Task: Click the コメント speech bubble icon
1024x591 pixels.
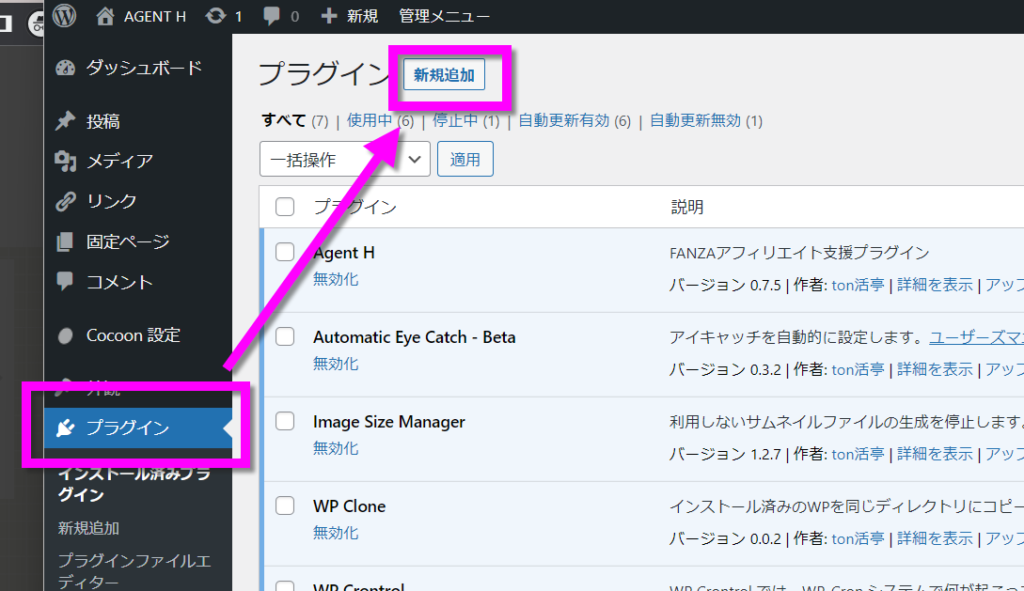Action: tap(65, 281)
